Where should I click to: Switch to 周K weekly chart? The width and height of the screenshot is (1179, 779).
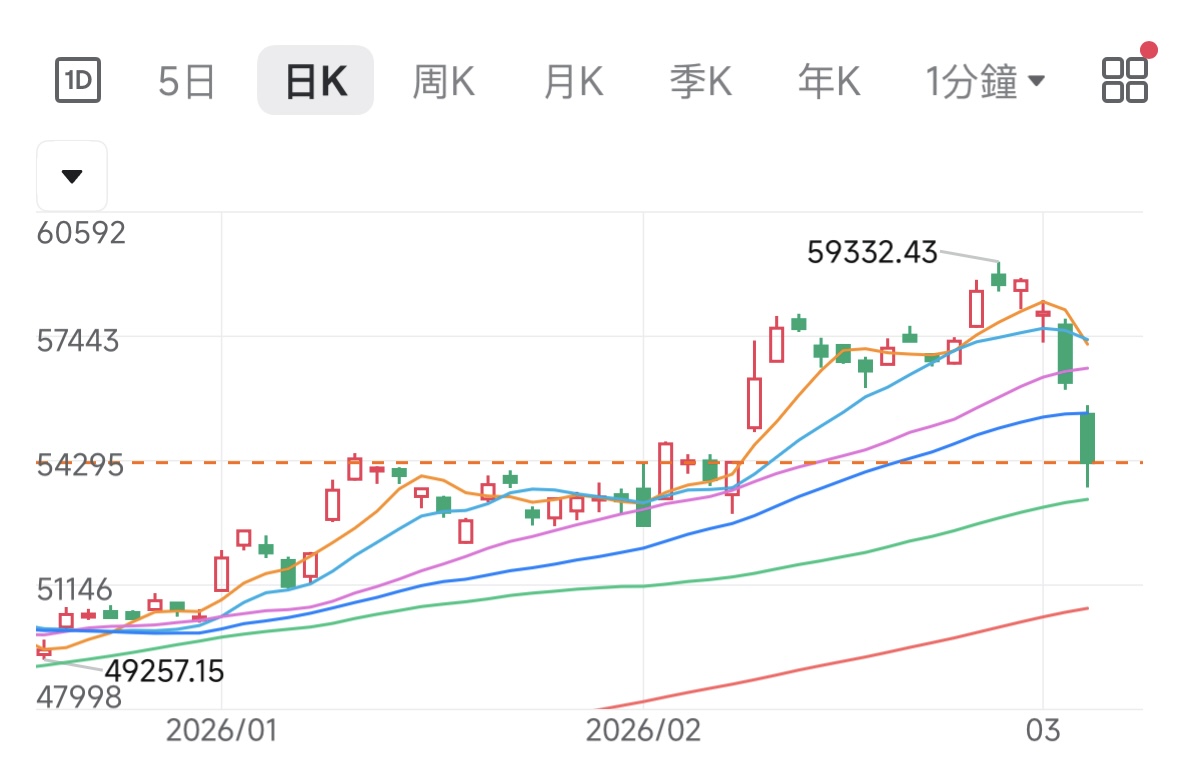point(443,81)
